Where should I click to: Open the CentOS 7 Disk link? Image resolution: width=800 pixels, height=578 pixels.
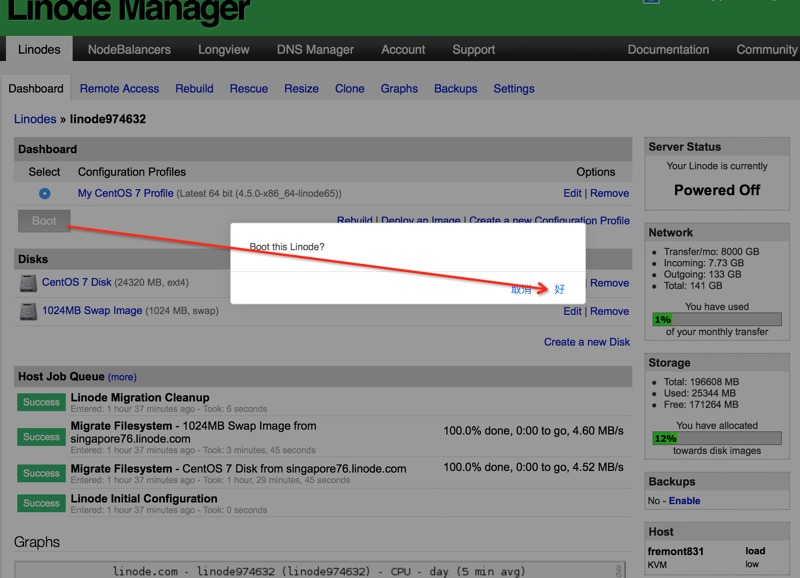[77, 282]
